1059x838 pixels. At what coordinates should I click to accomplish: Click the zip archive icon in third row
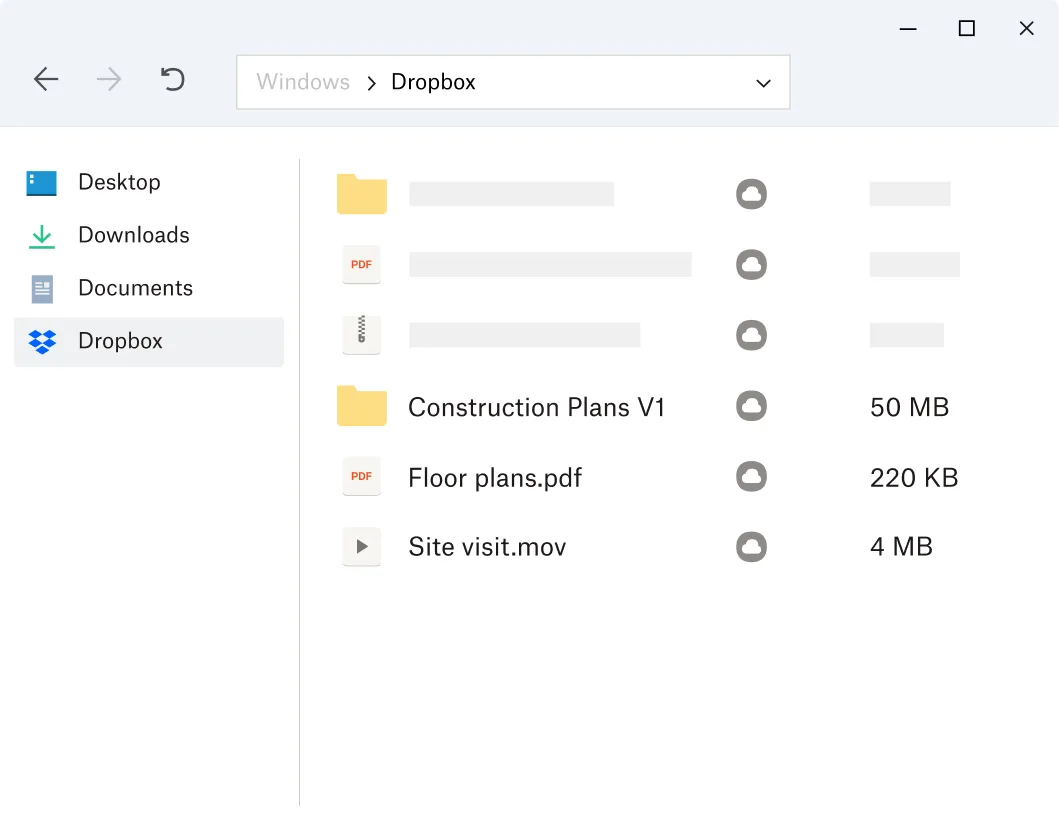coord(361,334)
